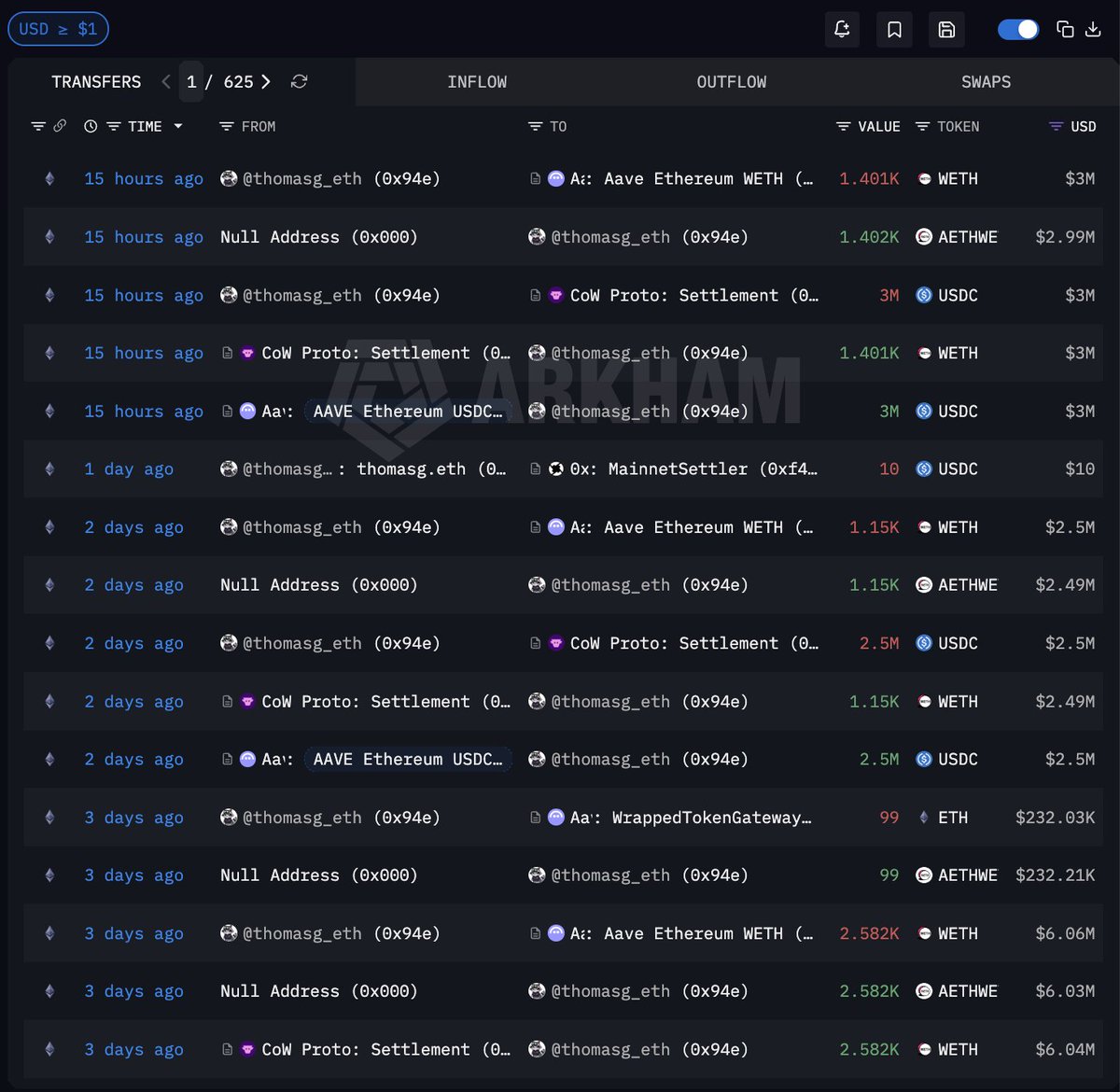Image resolution: width=1120 pixels, height=1092 pixels.
Task: Click the save disk icon
Action: pyautogui.click(x=946, y=29)
